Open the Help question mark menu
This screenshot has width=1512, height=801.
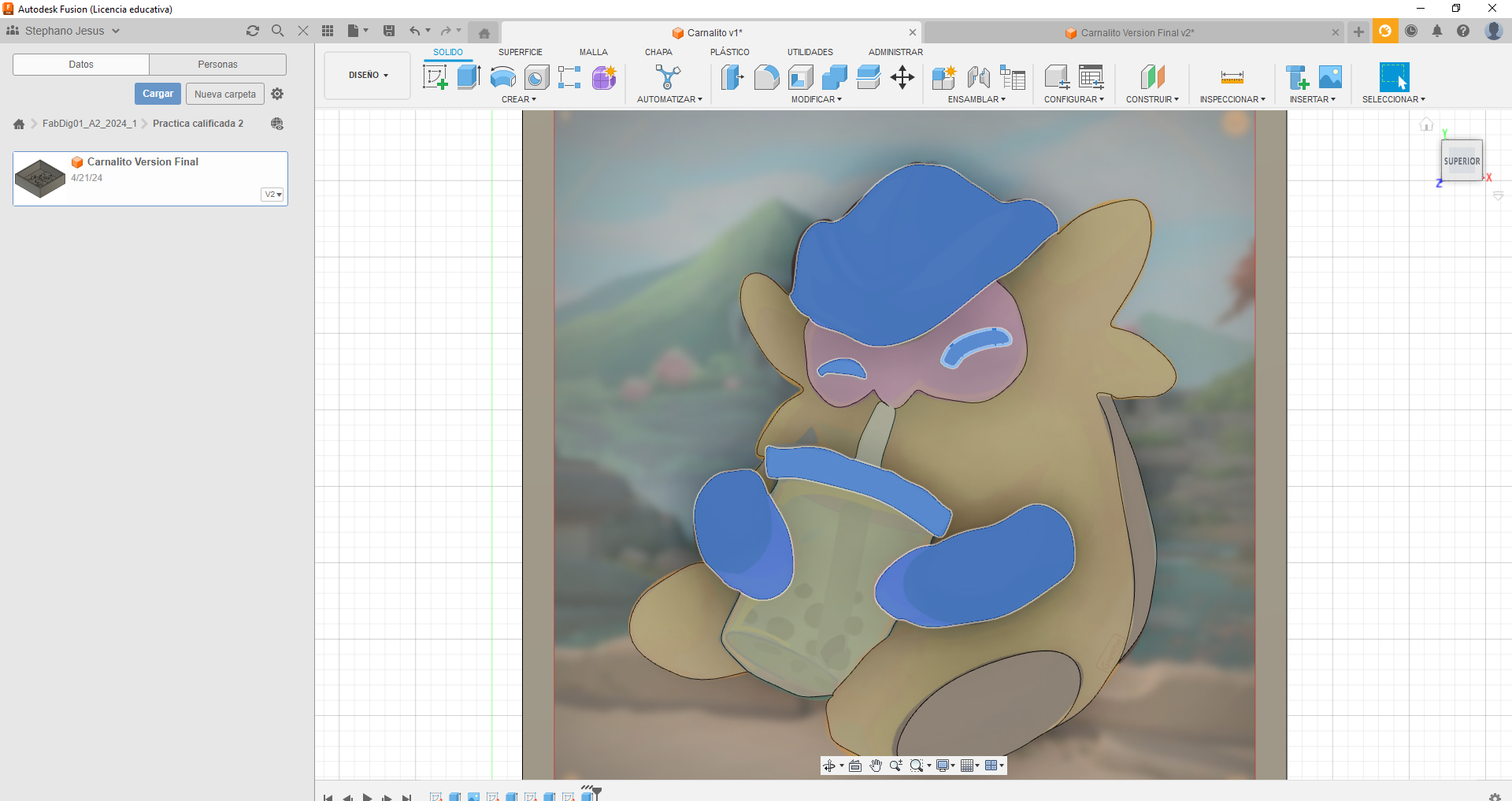[x=1463, y=31]
